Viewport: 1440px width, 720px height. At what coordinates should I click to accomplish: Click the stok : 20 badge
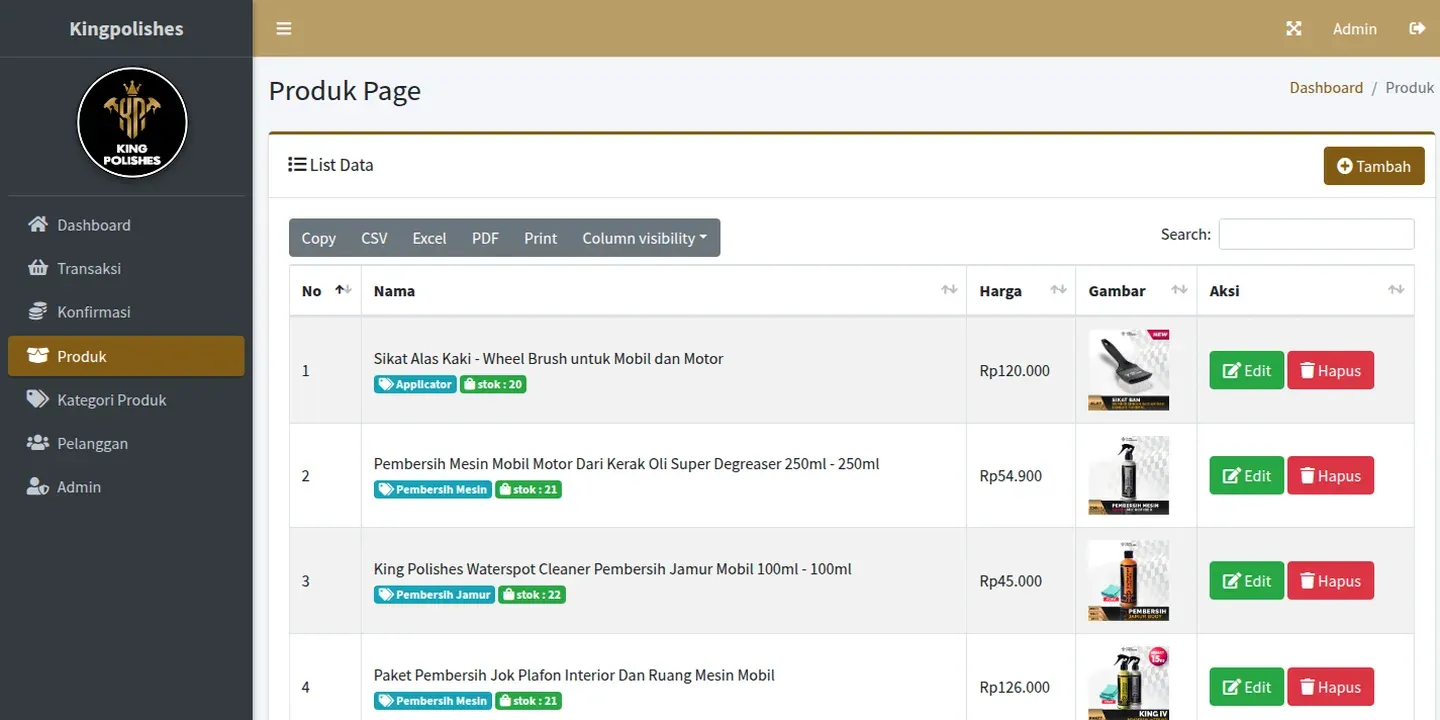(493, 384)
